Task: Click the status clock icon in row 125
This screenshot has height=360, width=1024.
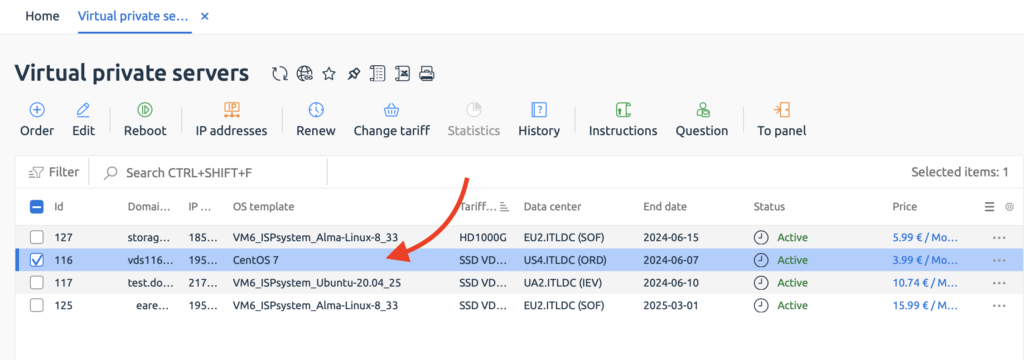Action: pyautogui.click(x=761, y=305)
